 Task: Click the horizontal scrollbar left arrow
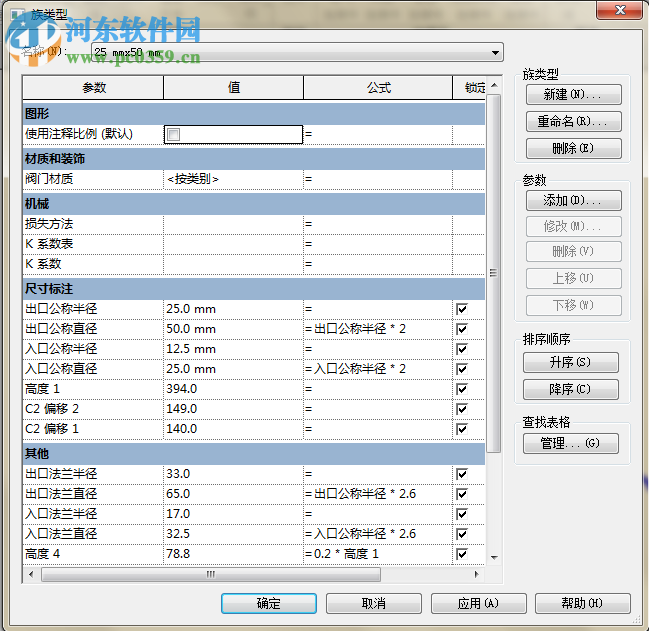coord(31,574)
